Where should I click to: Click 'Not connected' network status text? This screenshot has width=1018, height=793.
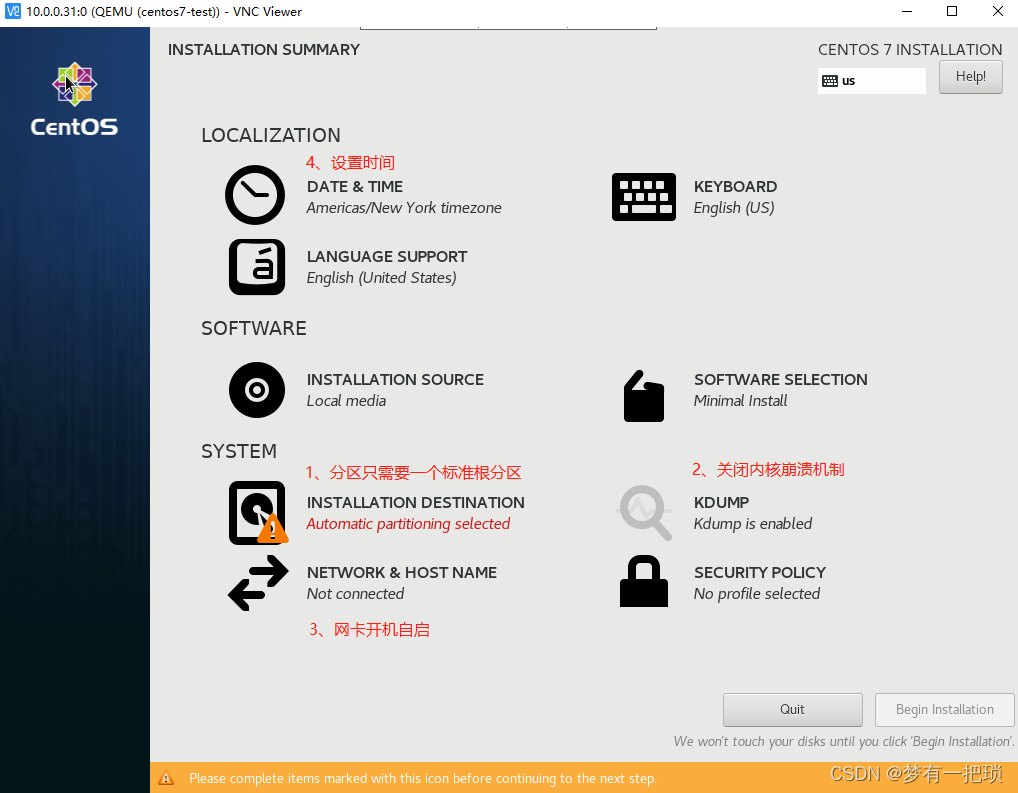click(x=355, y=594)
